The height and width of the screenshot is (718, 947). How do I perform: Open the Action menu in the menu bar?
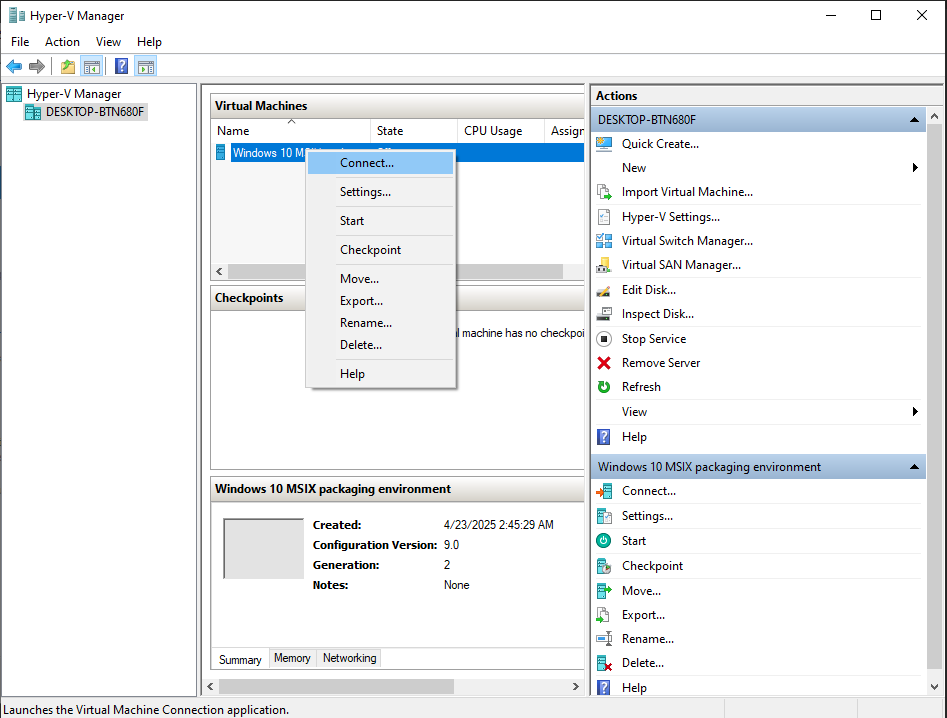(x=62, y=42)
